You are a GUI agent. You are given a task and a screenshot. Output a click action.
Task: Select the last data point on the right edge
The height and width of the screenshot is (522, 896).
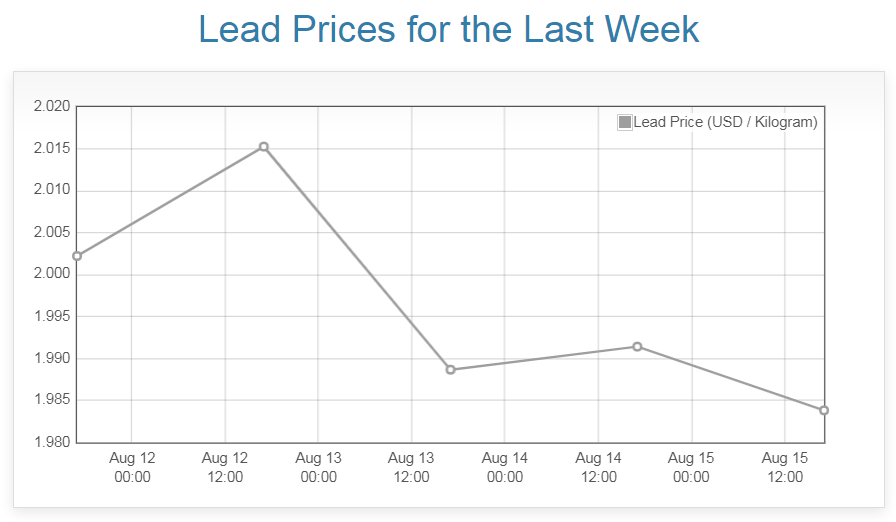pos(824,410)
